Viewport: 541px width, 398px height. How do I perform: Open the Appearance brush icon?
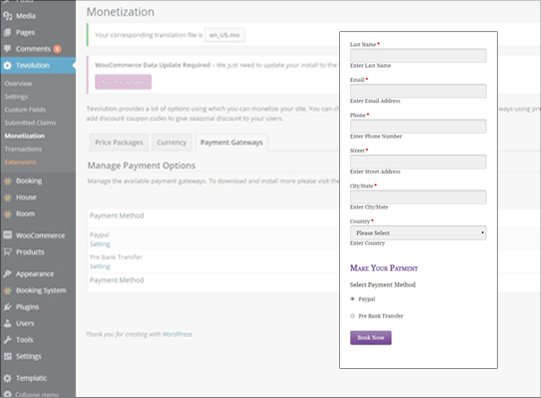(8, 274)
